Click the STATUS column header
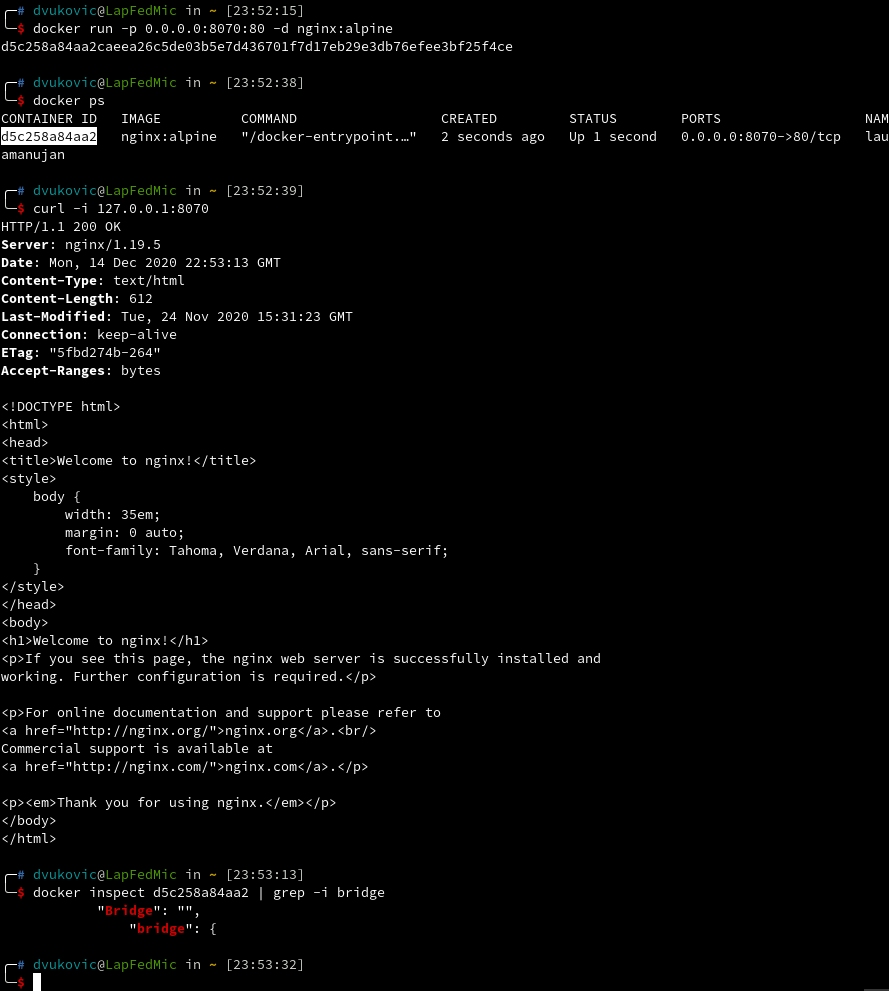 [593, 119]
